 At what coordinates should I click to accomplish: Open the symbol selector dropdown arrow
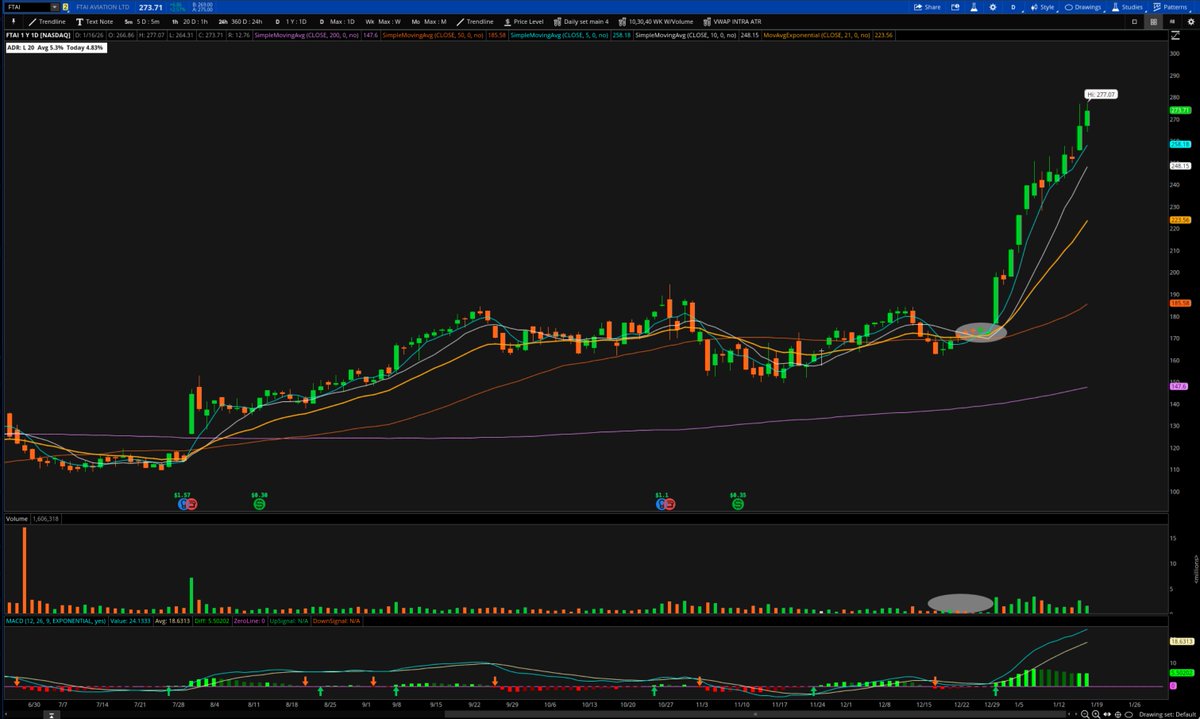click(54, 7)
